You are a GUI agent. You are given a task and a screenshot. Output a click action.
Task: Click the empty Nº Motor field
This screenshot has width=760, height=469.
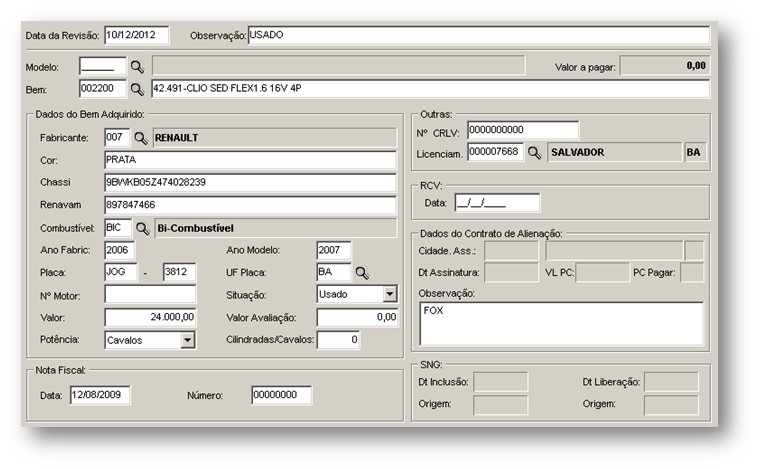(150, 295)
